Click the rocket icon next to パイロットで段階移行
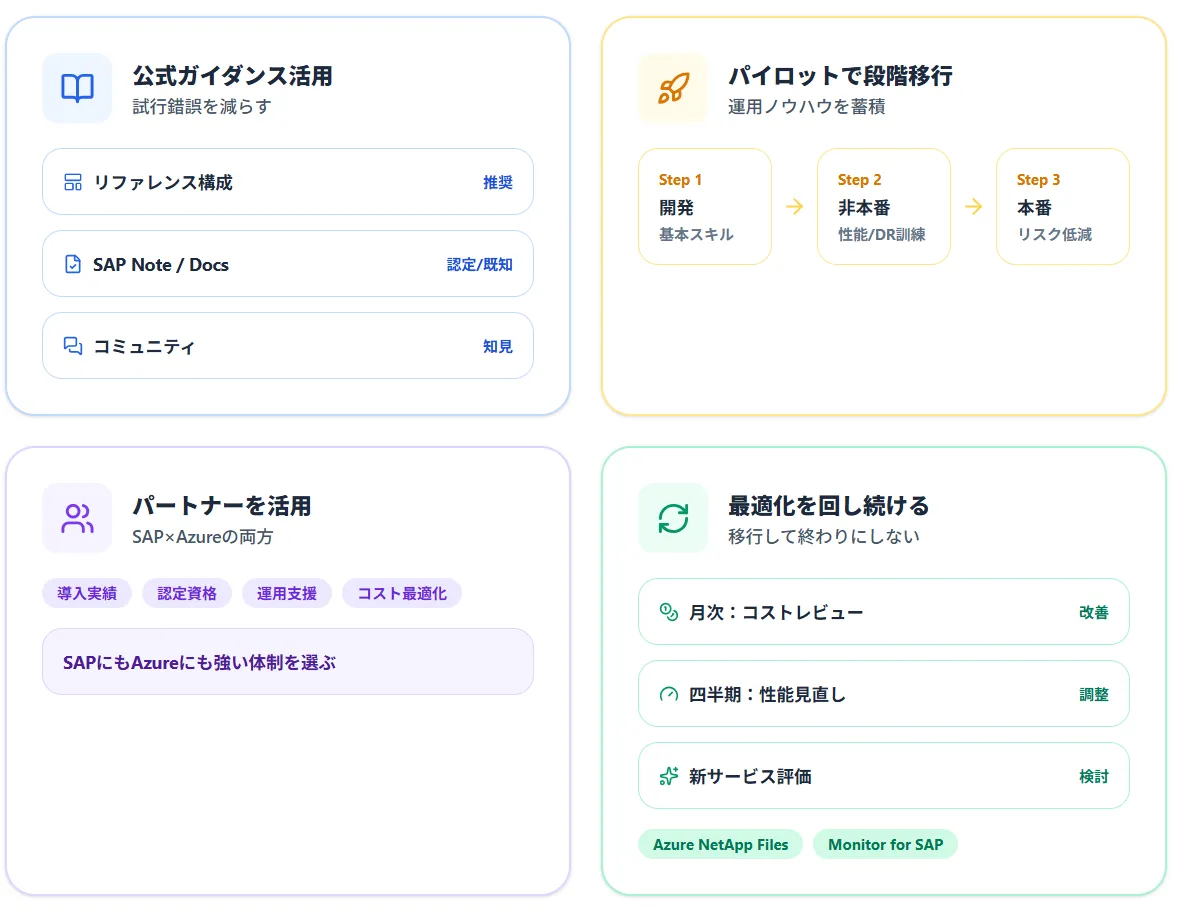This screenshot has width=1186, height=914. (672, 88)
